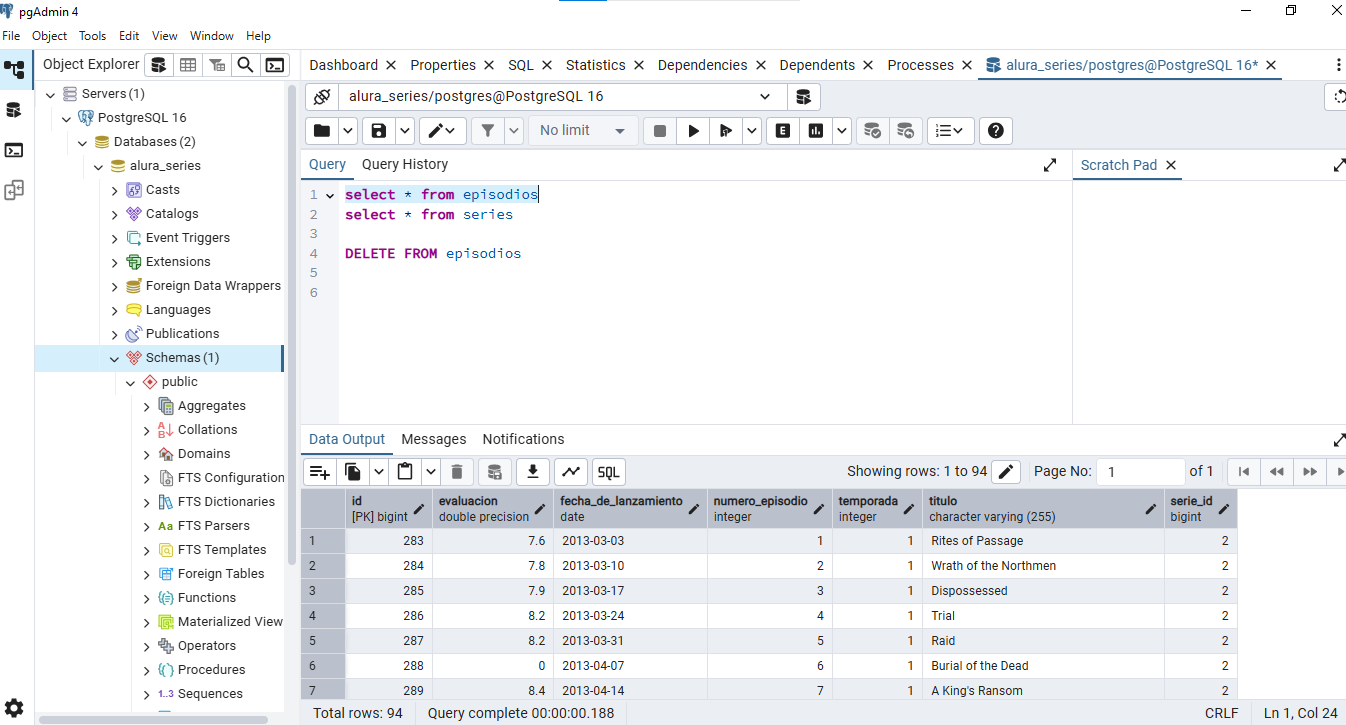The height and width of the screenshot is (725, 1346).
Task: Open the Tools menu
Action: click(x=93, y=35)
